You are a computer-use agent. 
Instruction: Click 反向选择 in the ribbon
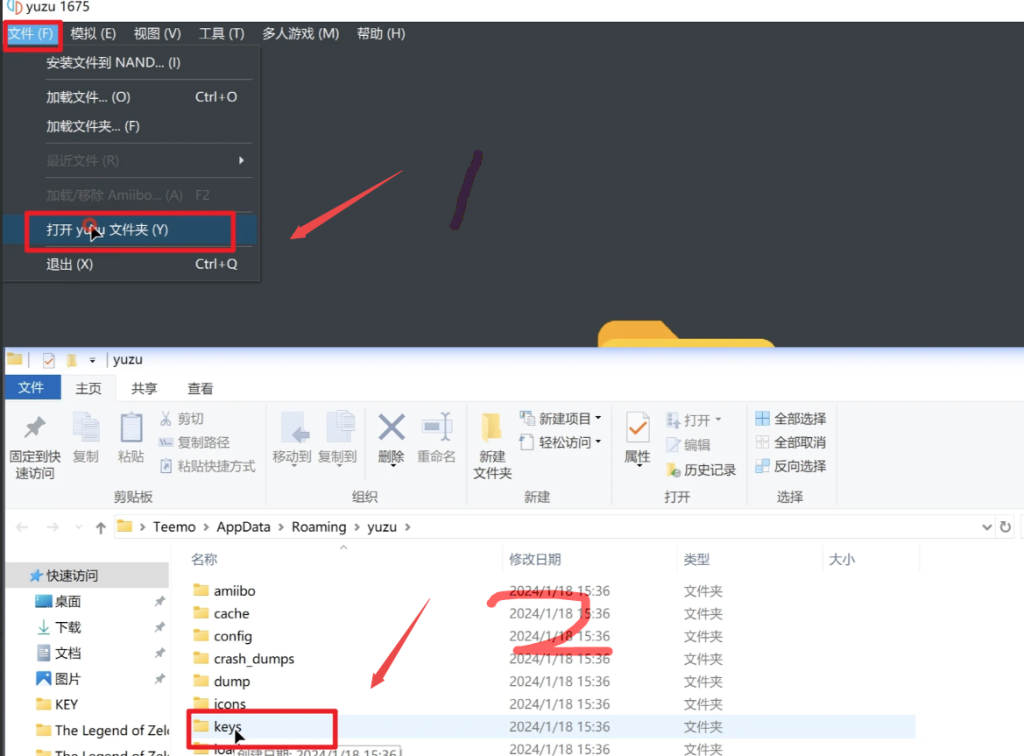(791, 466)
